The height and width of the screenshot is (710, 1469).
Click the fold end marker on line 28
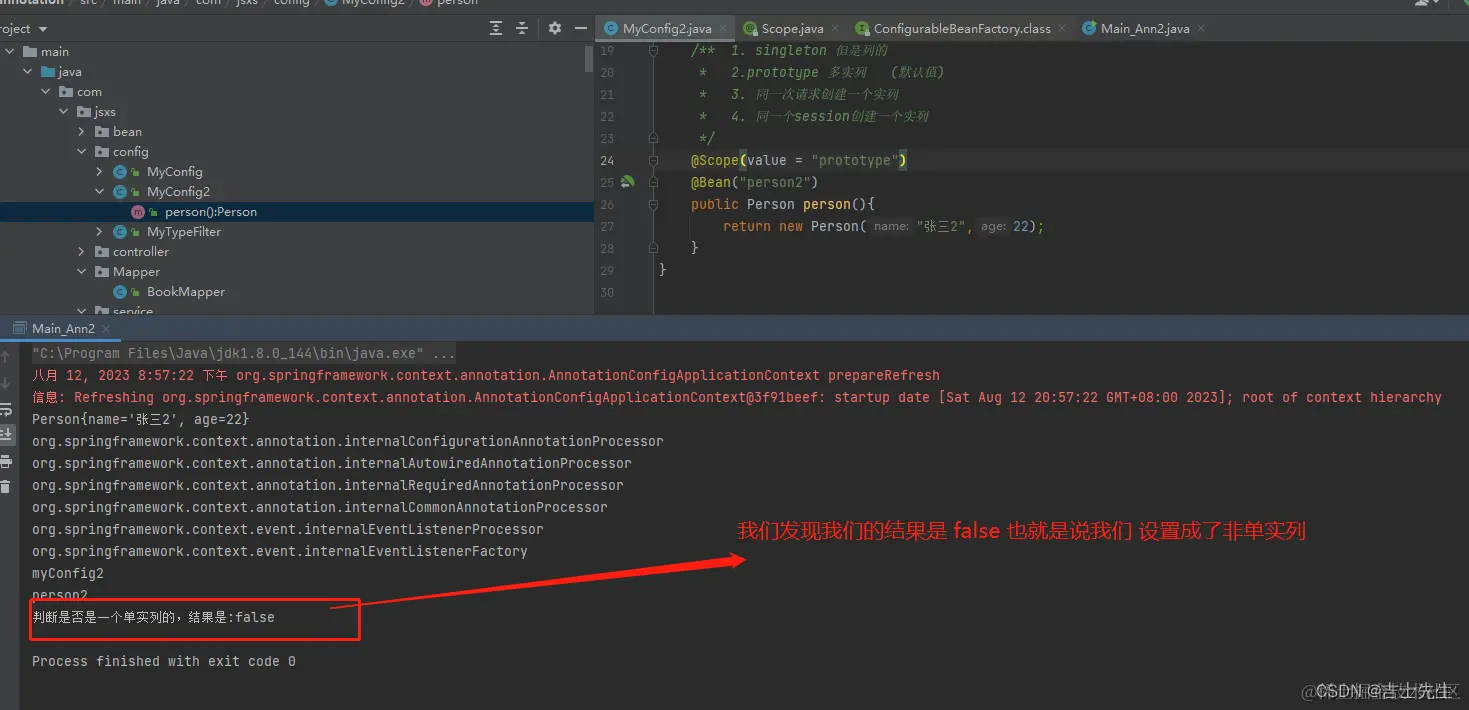click(x=653, y=248)
